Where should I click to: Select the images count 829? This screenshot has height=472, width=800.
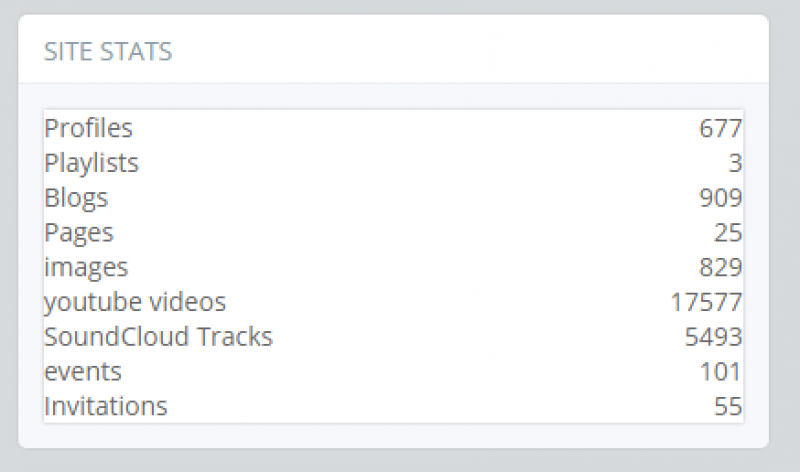[720, 267]
